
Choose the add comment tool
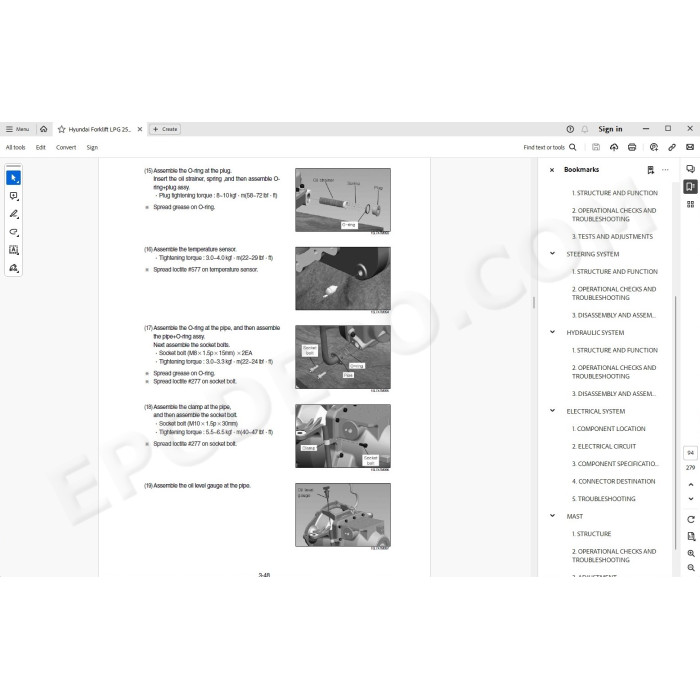13,196
